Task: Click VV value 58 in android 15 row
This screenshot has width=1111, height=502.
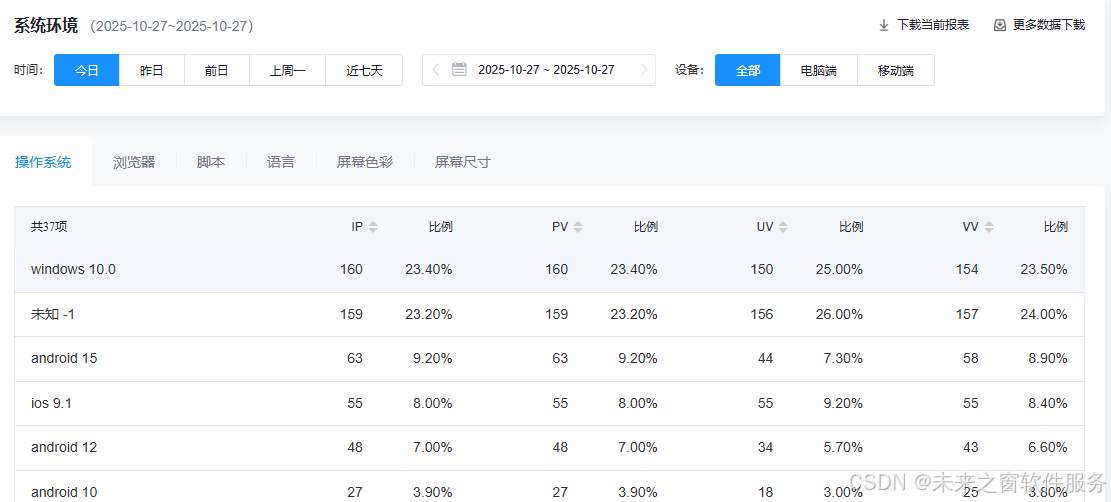Action: (x=971, y=359)
